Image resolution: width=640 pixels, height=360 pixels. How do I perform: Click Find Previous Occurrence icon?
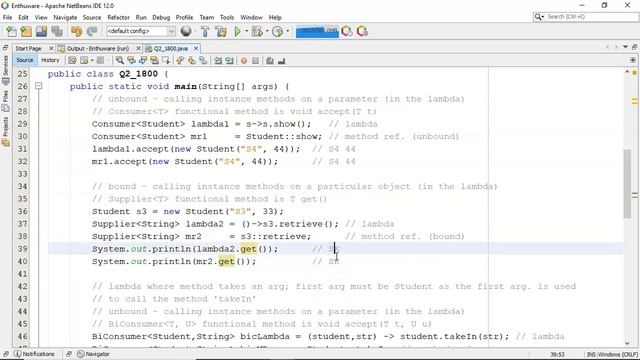pyautogui.click(x=131, y=60)
